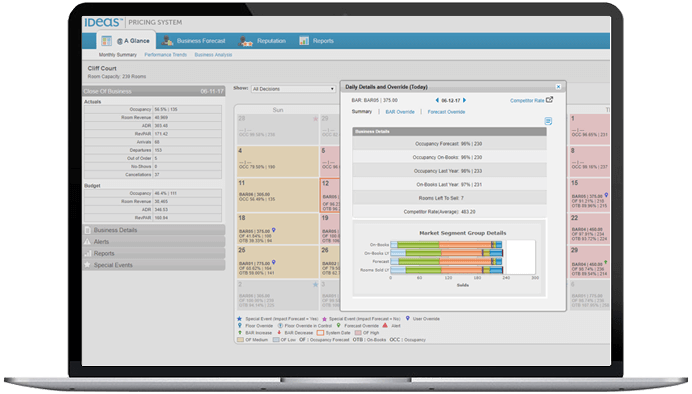Click the Reputation tab icon
This screenshot has width=692, height=394.
coord(245,41)
